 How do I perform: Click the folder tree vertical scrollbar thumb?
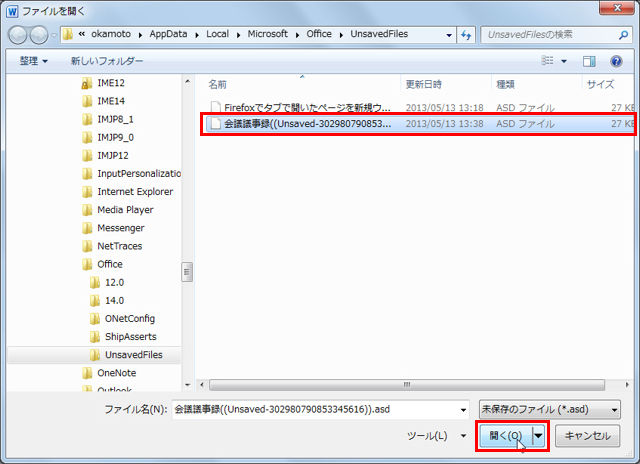click(x=187, y=272)
